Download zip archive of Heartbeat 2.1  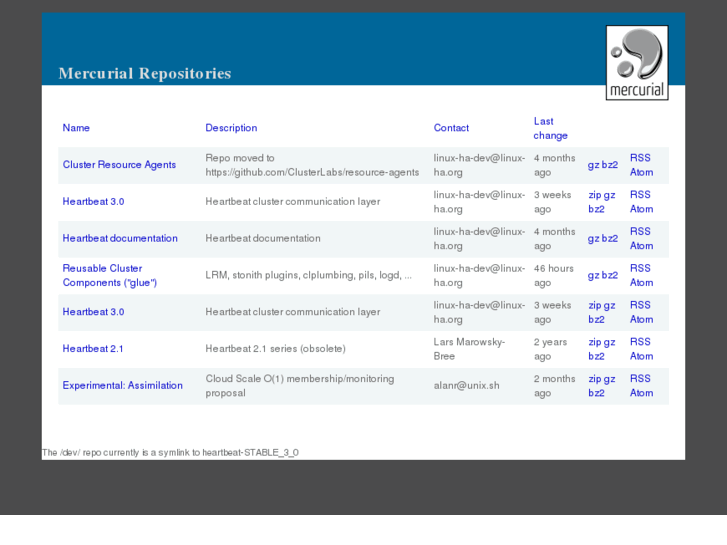pos(594,342)
